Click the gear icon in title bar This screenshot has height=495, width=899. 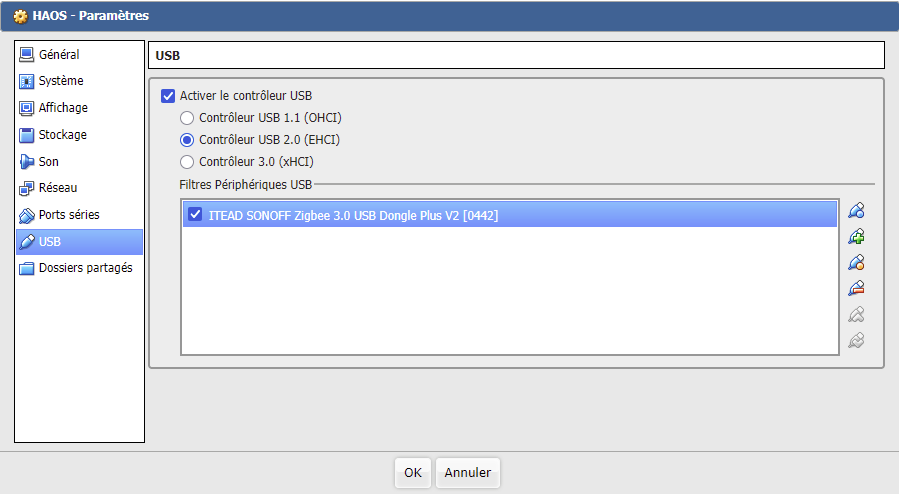[19, 16]
